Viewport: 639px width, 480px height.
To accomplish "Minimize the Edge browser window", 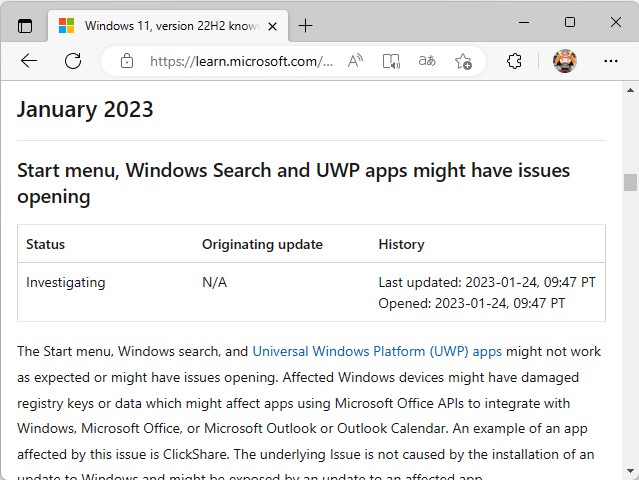I will pyautogui.click(x=523, y=22).
